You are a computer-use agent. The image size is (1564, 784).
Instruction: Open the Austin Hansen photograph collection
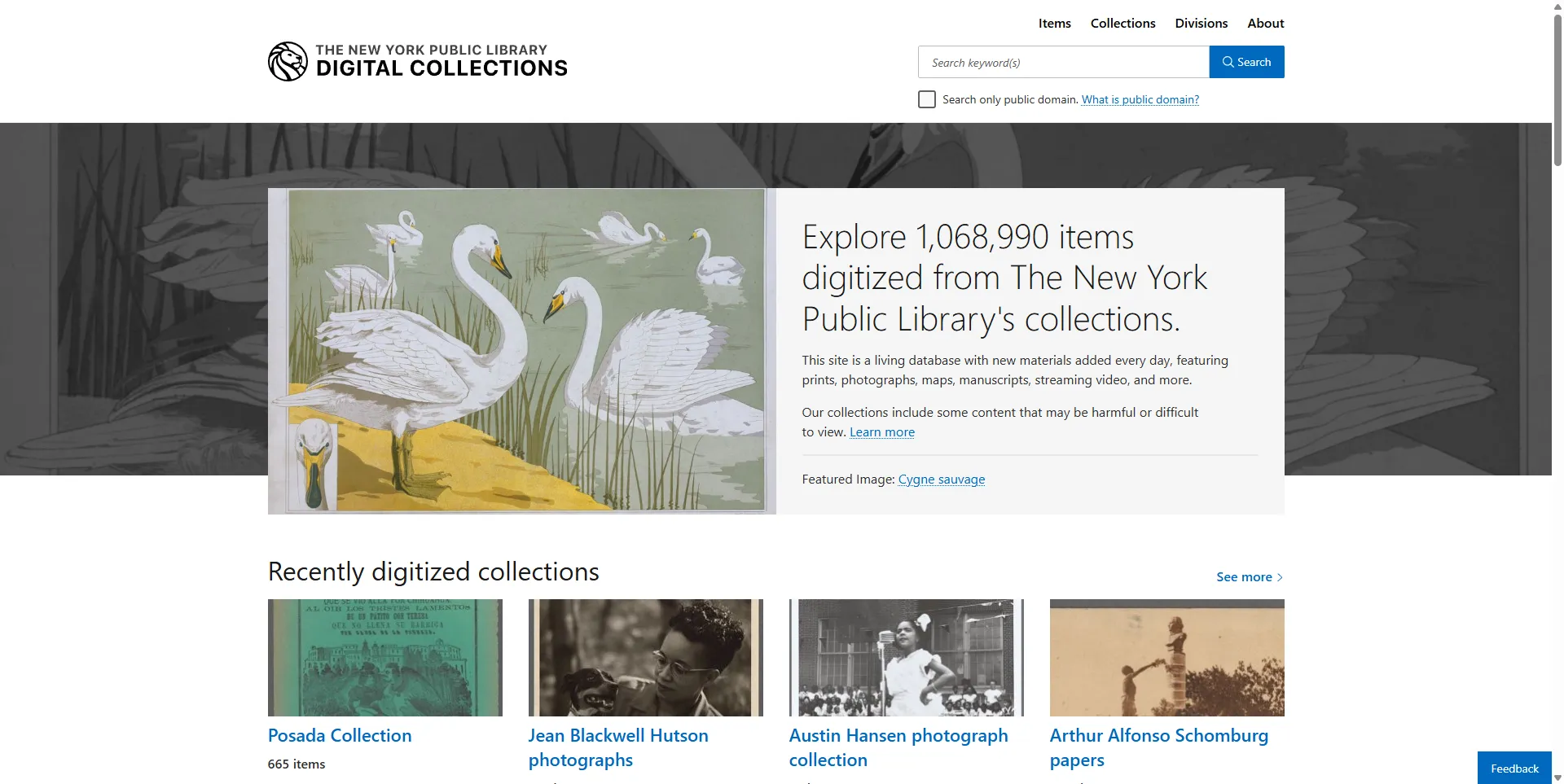(x=898, y=747)
